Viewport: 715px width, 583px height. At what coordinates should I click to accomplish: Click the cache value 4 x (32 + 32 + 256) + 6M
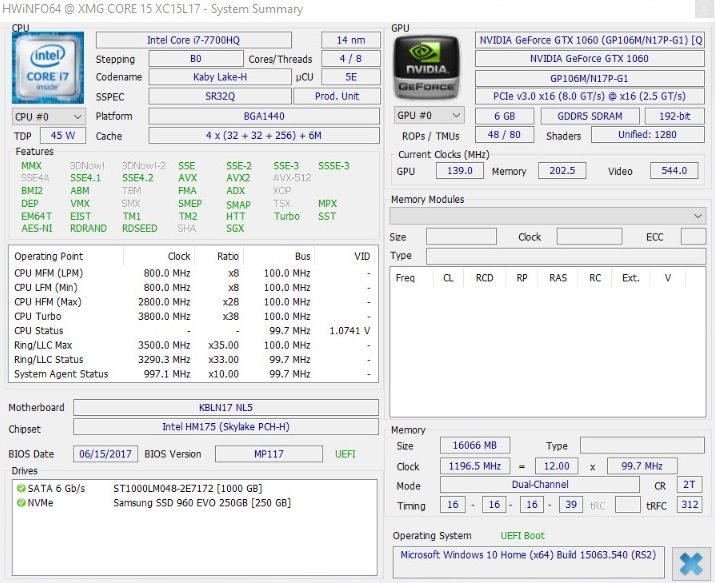click(264, 135)
